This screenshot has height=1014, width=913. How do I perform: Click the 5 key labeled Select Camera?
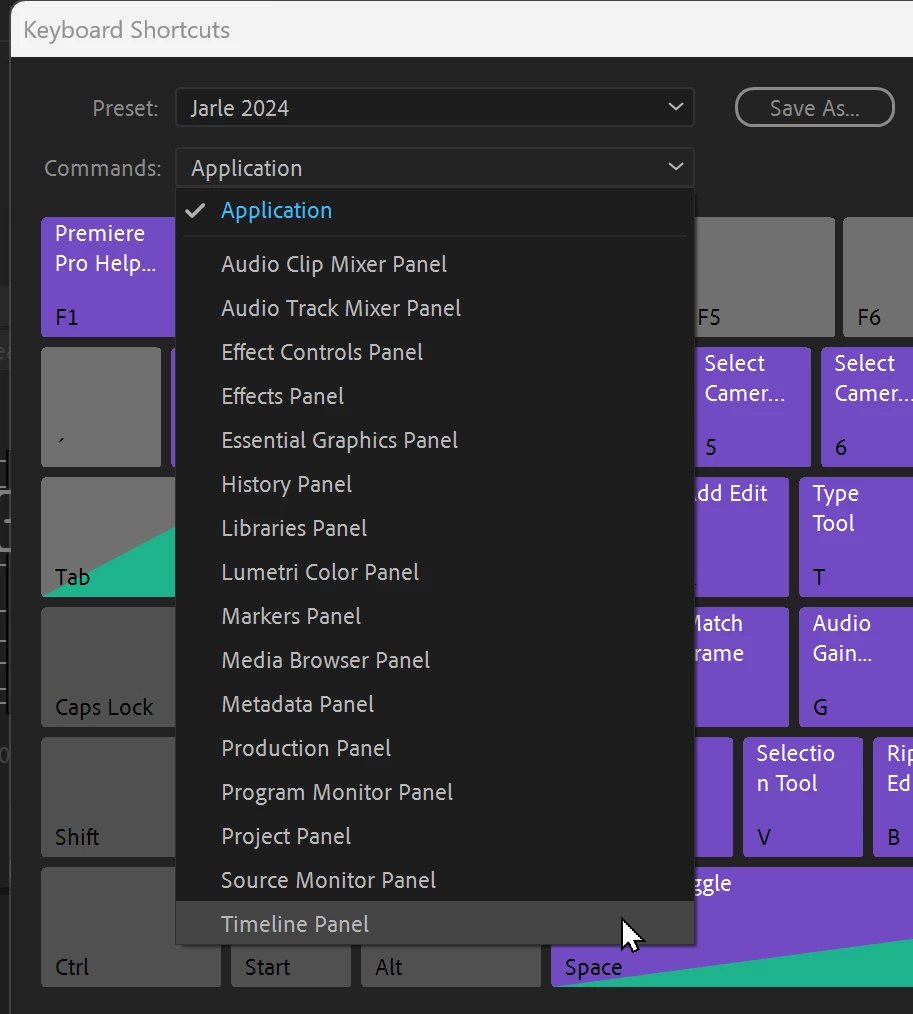point(753,407)
